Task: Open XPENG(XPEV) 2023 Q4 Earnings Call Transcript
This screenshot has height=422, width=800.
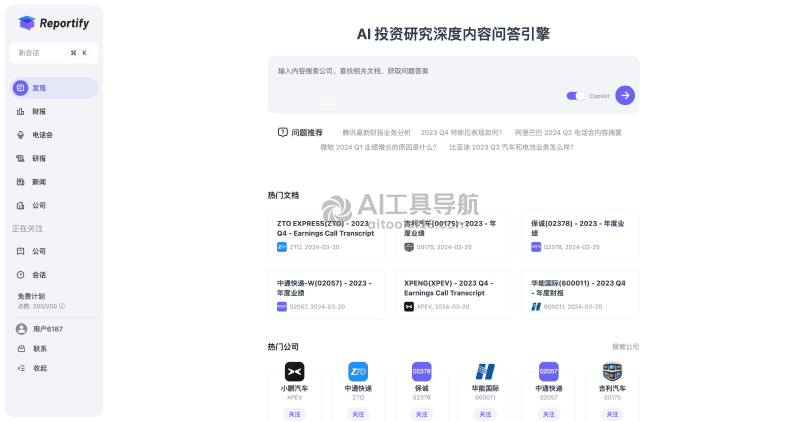Action: click(453, 295)
